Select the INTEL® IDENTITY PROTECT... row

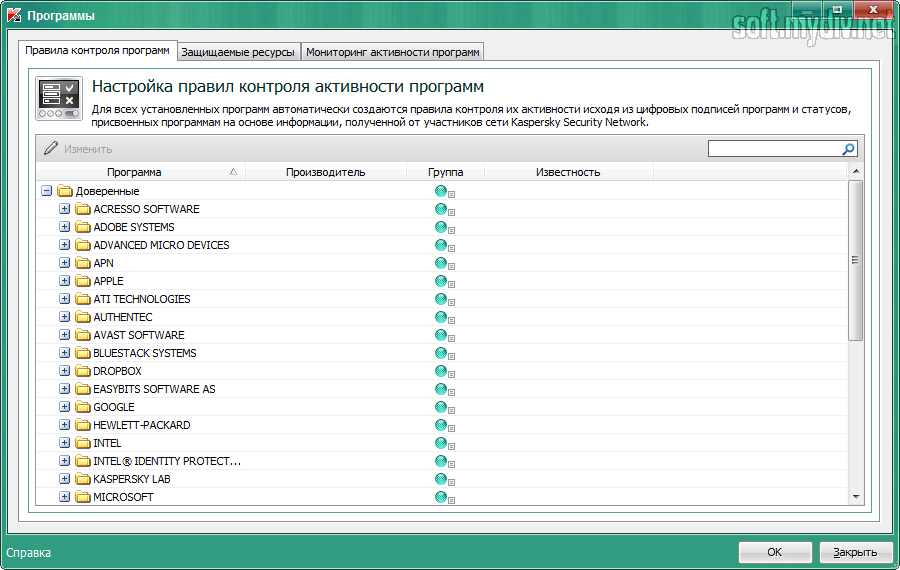coord(442,461)
